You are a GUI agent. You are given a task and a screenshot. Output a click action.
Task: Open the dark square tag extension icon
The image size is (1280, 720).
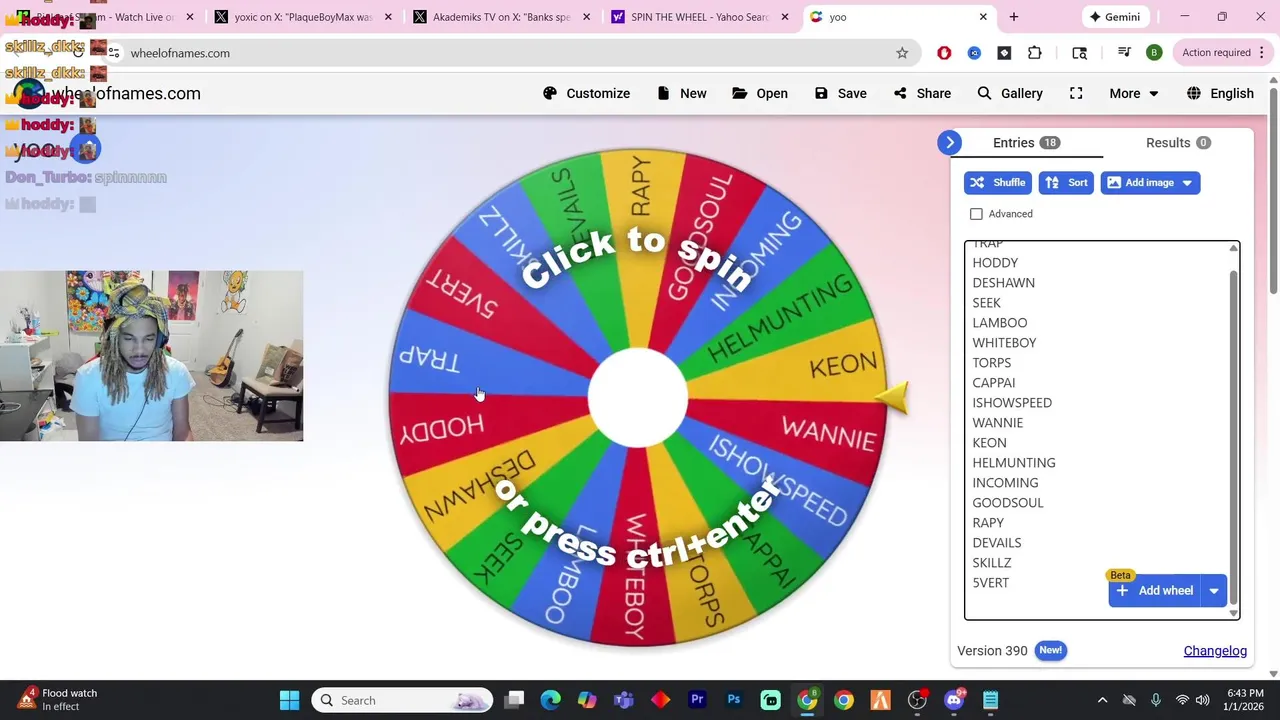1004,53
